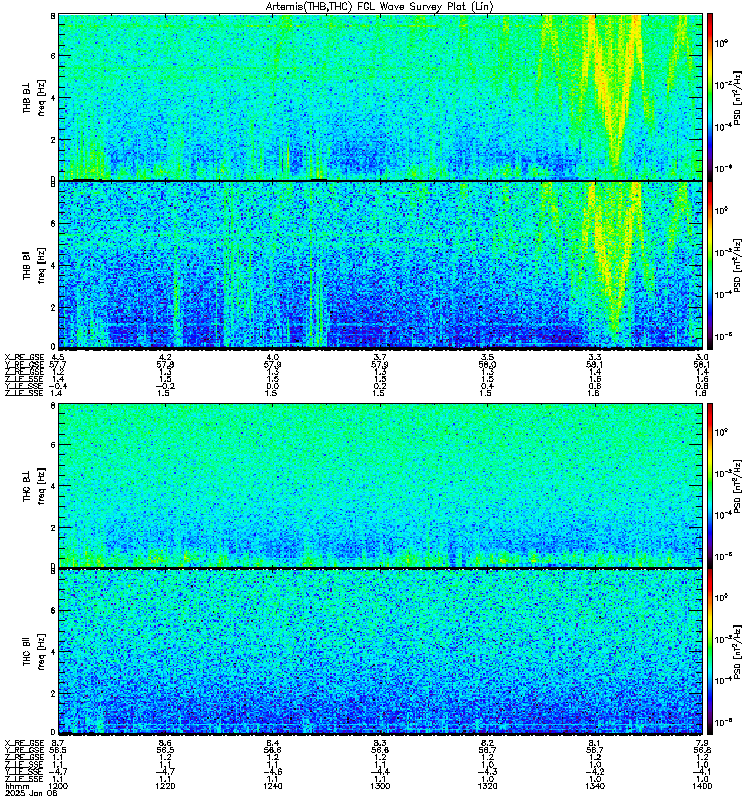Click the 'THB B⊥ freq [Hz]' axis label
The width and height of the screenshot is (750, 800).
point(34,97)
